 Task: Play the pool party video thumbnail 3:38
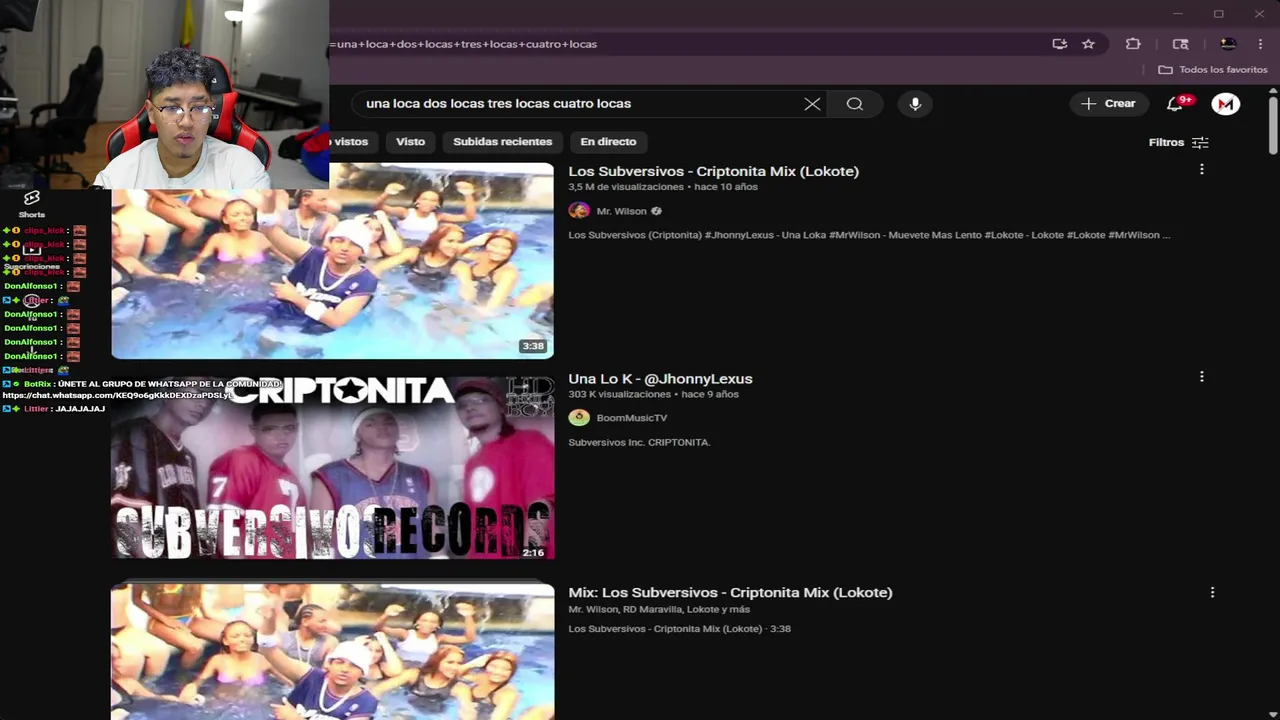coord(332,260)
